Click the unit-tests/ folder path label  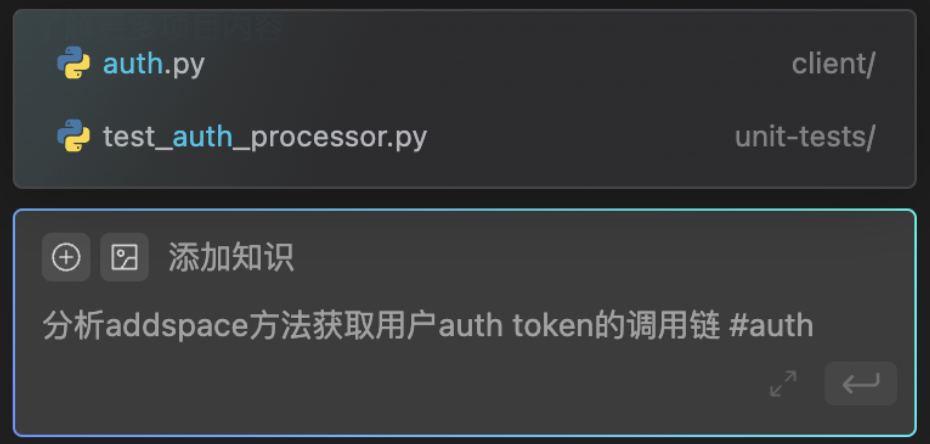pos(805,137)
